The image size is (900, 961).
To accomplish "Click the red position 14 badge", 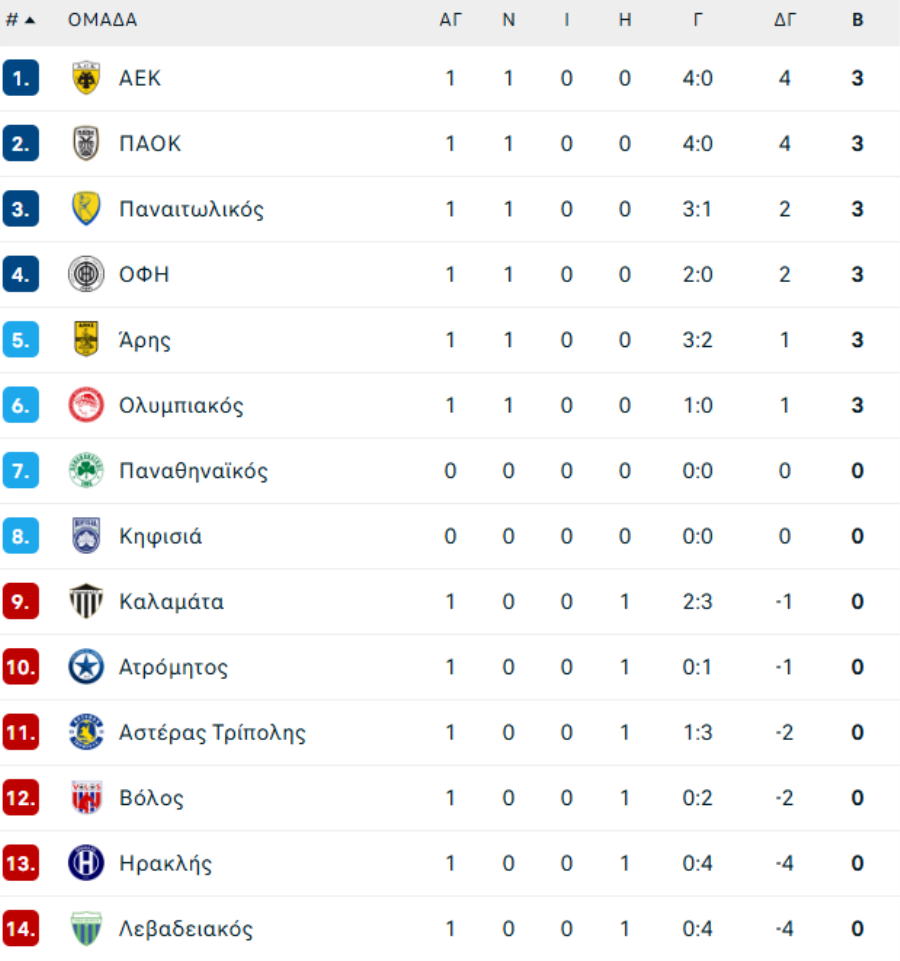I will (x=21, y=929).
